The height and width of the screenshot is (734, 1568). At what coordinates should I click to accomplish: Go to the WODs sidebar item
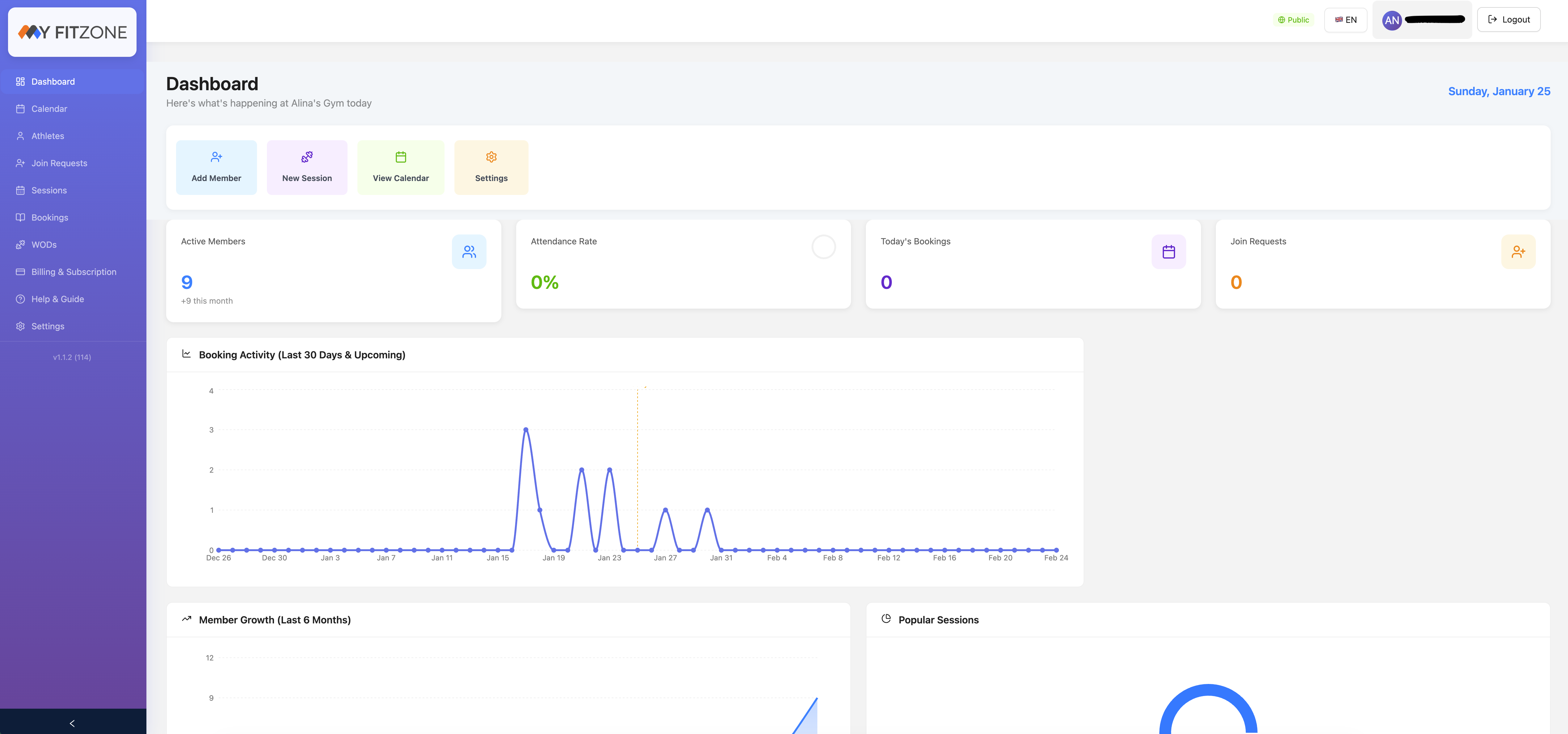point(44,245)
